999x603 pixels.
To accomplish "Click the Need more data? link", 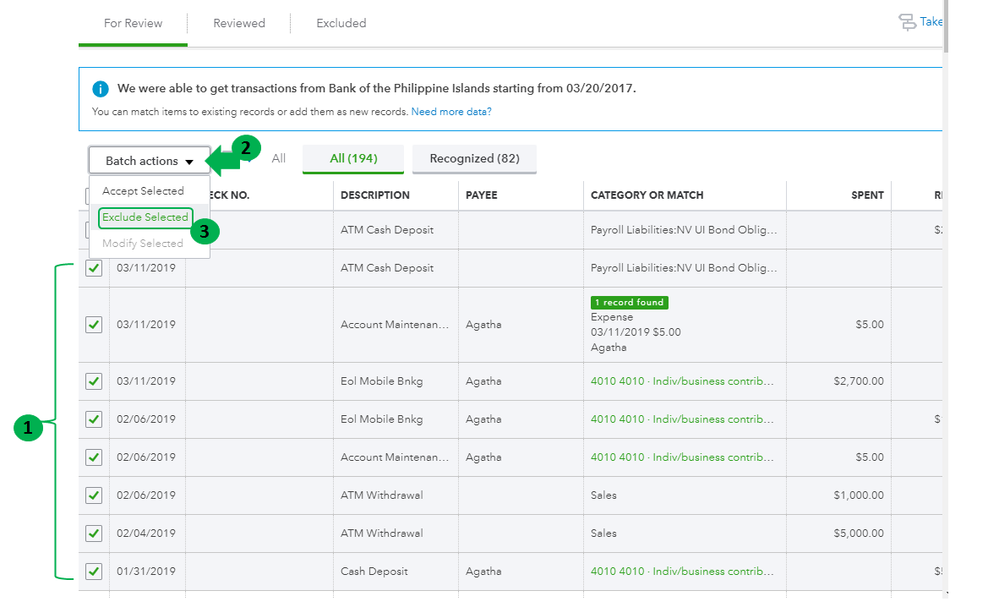I will (451, 112).
